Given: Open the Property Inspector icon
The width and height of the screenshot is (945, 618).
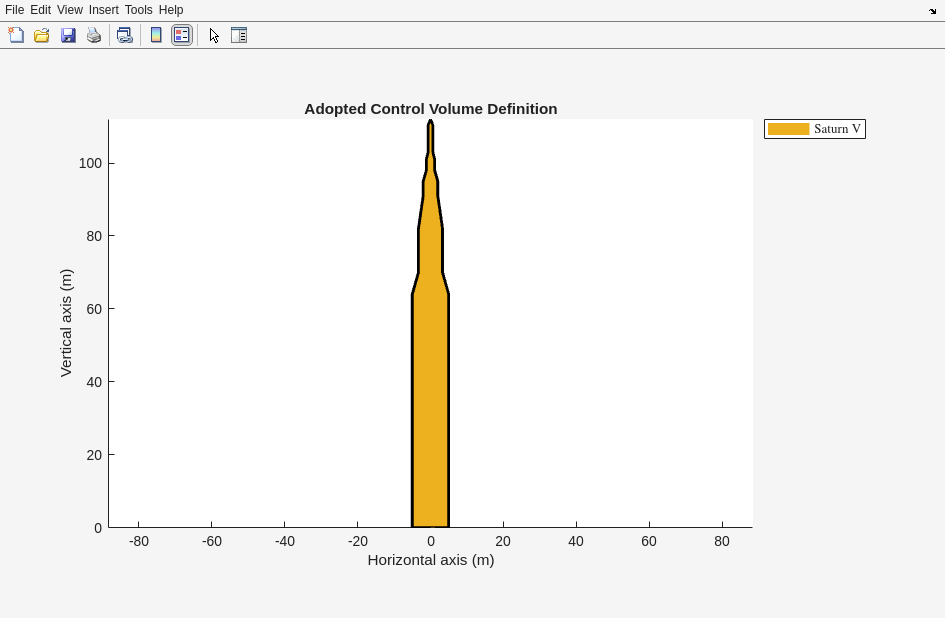Looking at the screenshot, I should (239, 35).
